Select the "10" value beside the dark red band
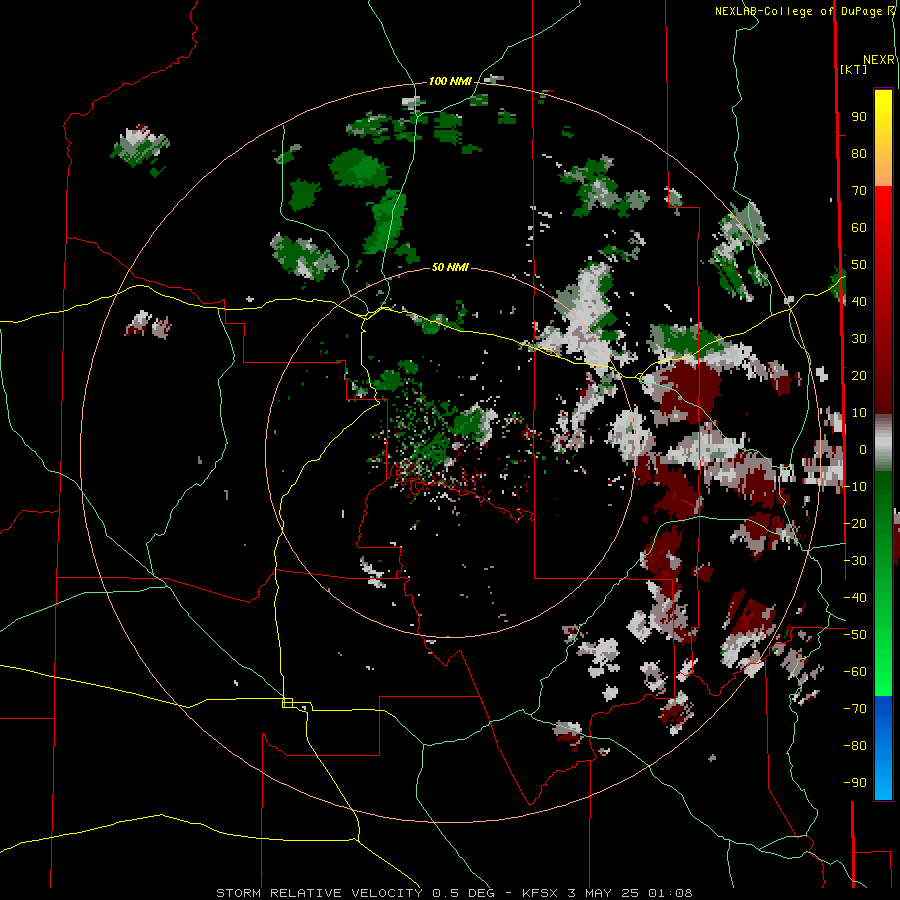Viewport: 900px width, 900px height. (x=859, y=413)
